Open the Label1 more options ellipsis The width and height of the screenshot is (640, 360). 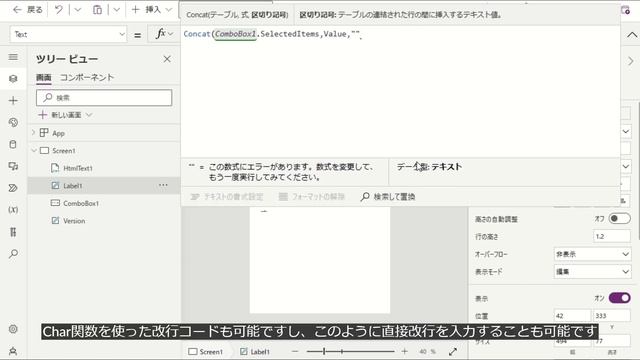tap(163, 185)
